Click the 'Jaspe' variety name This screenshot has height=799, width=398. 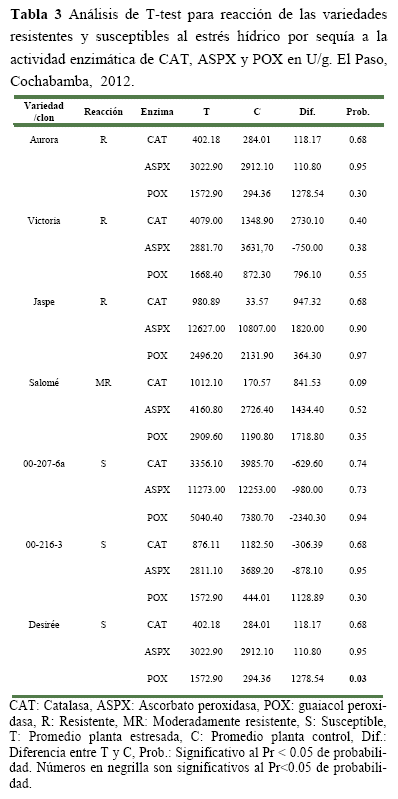click(x=44, y=302)
